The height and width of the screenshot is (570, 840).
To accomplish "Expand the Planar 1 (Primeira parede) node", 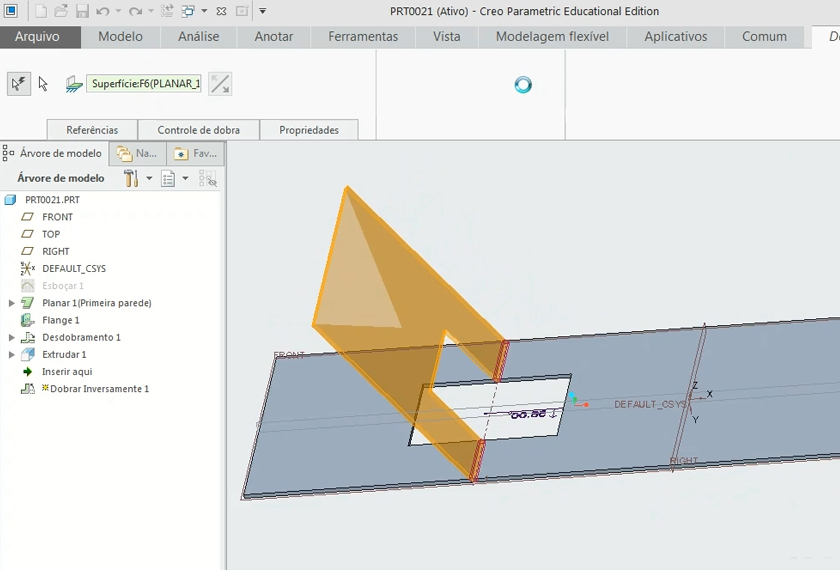I will 12,303.
